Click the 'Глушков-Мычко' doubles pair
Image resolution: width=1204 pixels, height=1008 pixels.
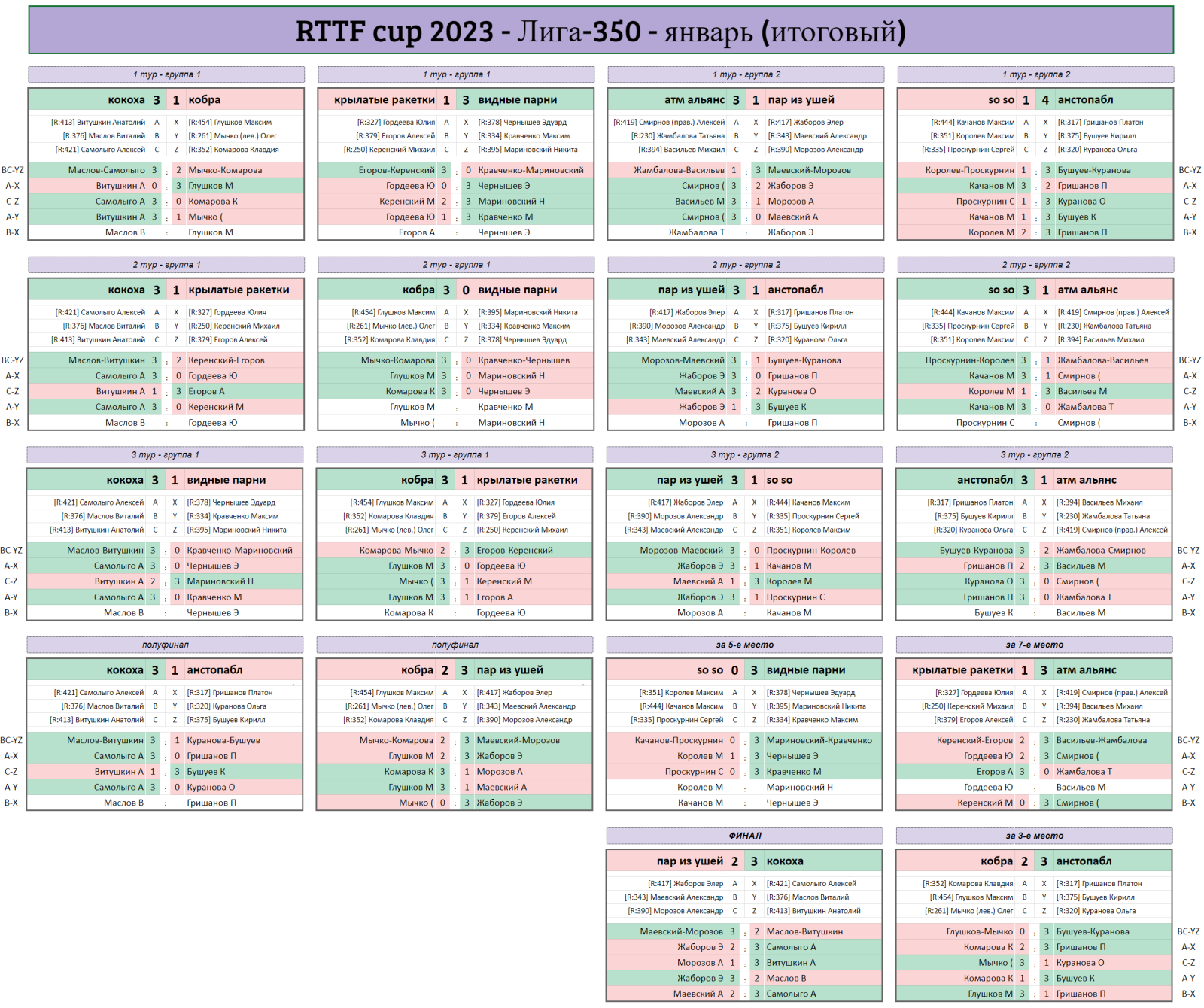click(x=979, y=931)
